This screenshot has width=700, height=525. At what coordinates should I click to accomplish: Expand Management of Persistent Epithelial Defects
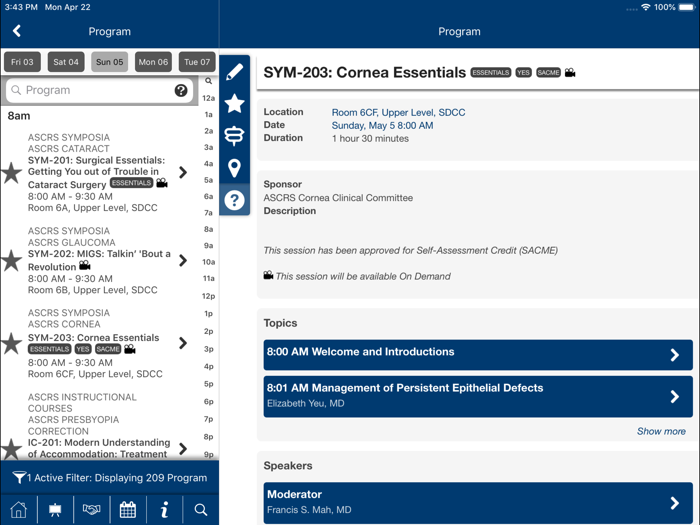pos(477,395)
